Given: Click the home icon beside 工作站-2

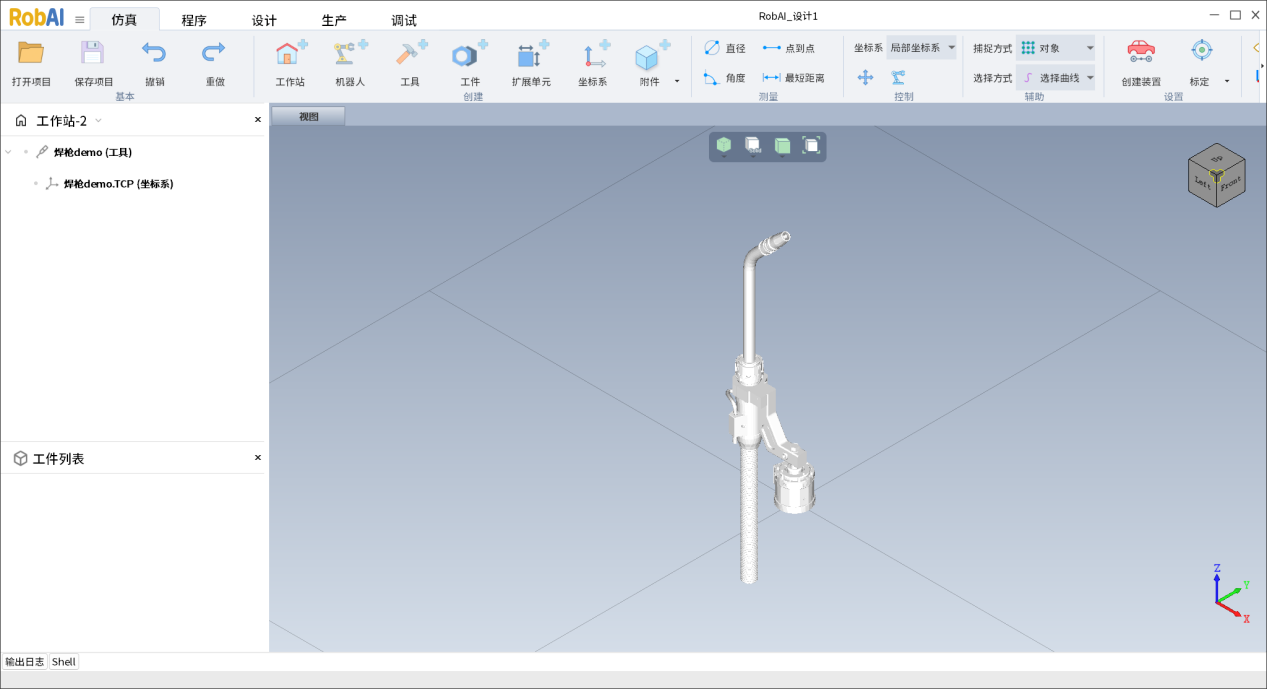Looking at the screenshot, I should pyautogui.click(x=21, y=121).
